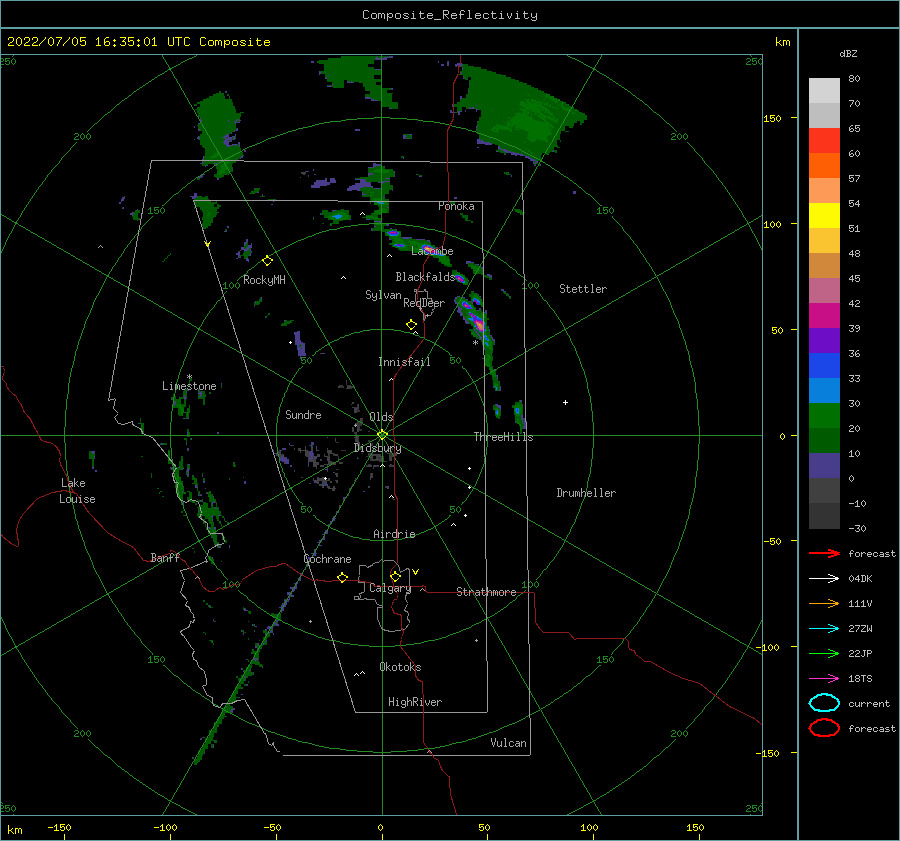Click the red forecast ellipse icon
This screenshot has height=841, width=900.
point(824,728)
